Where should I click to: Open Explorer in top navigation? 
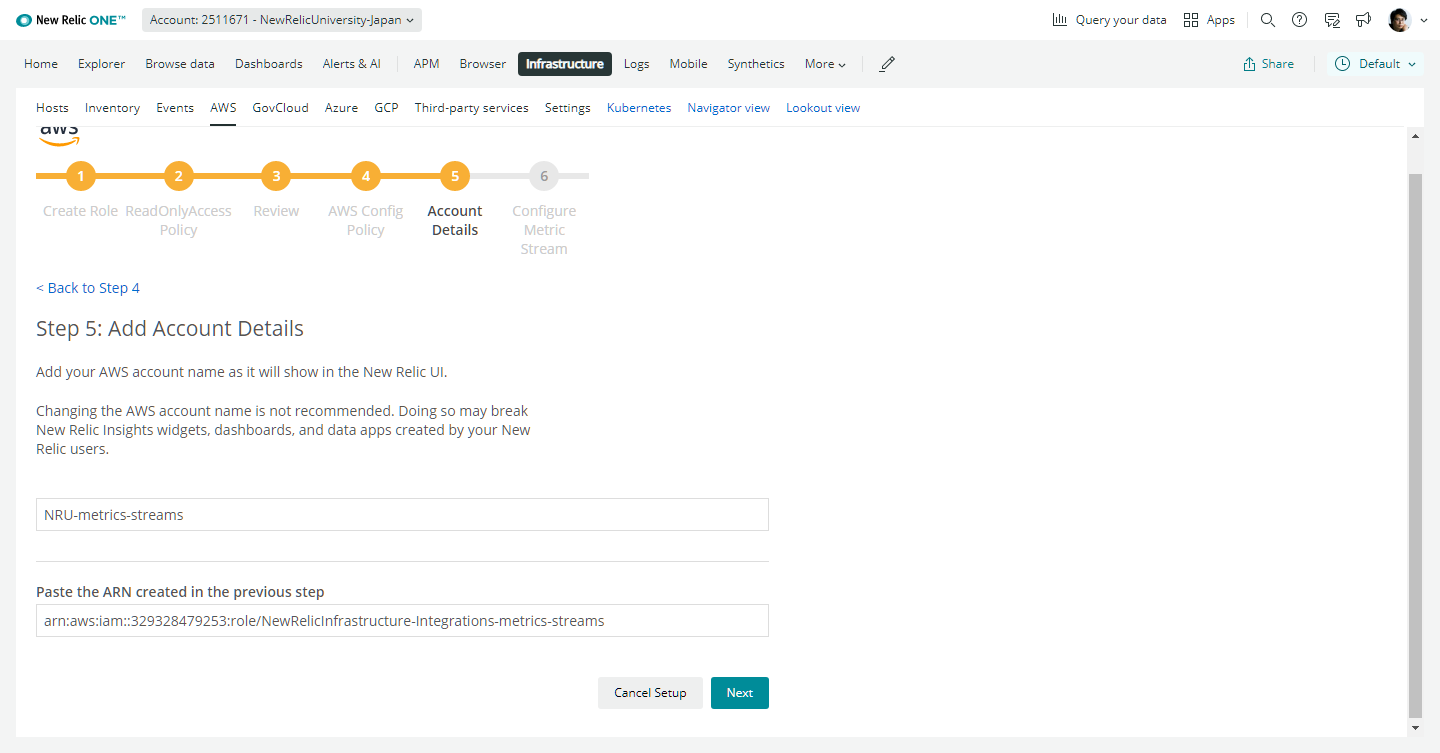click(102, 64)
